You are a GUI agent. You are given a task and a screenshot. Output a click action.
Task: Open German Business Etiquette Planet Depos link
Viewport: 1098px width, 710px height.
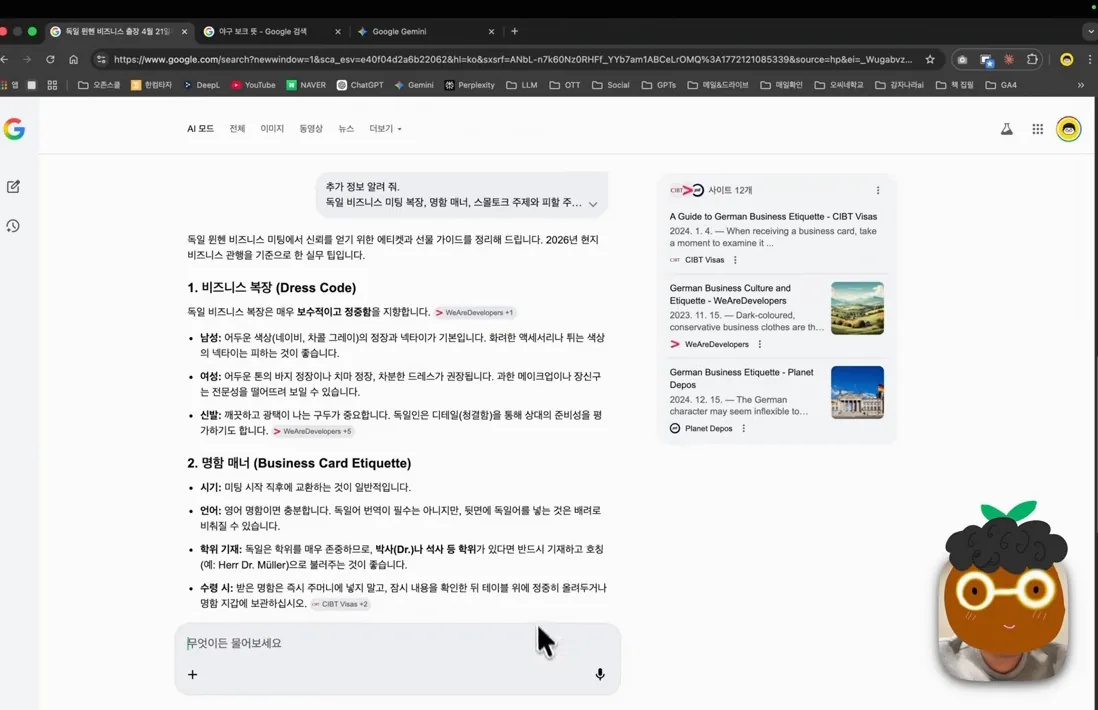(741, 379)
